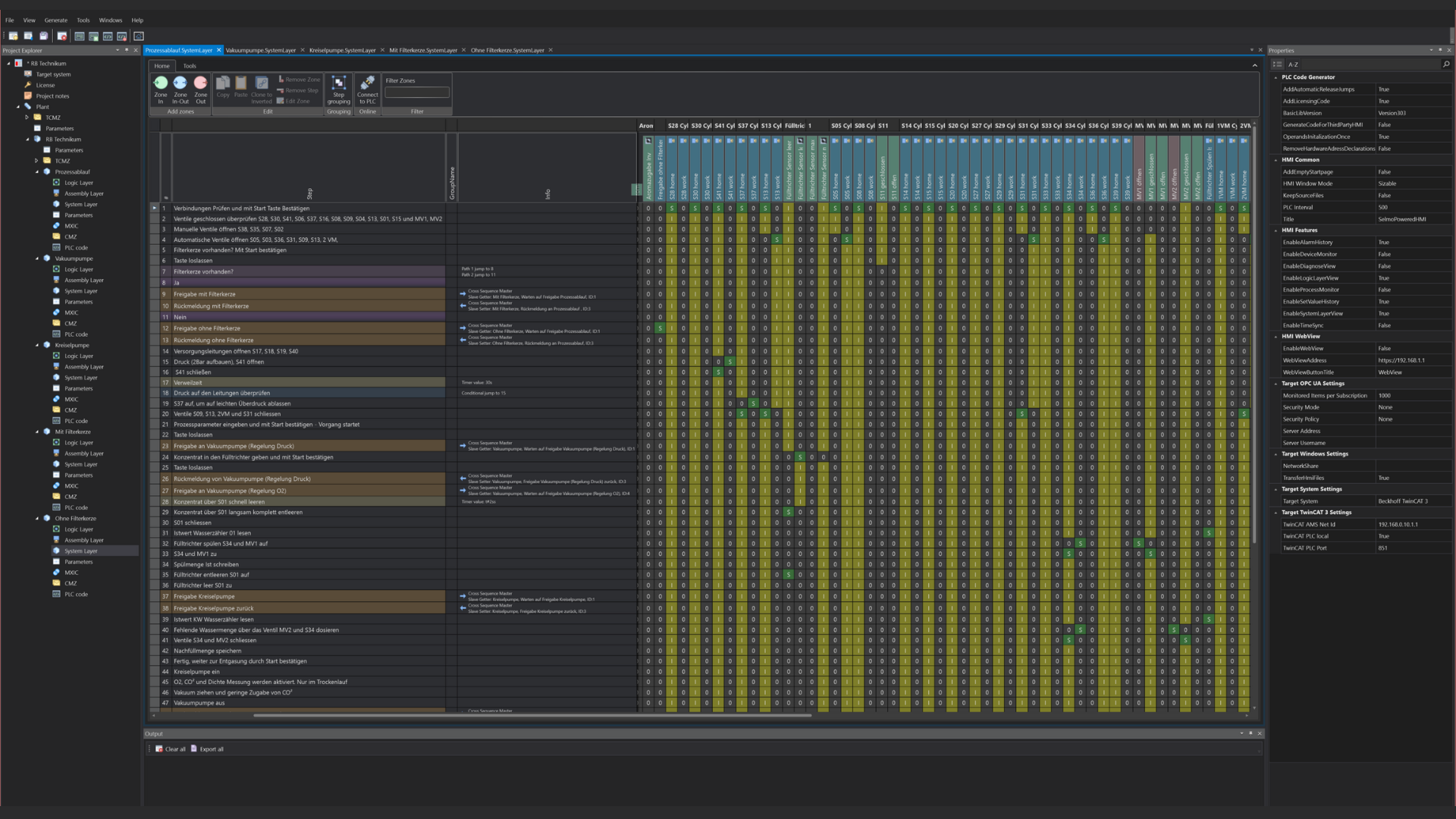1456x819 pixels.
Task: Pin the Project Explorer panel
Action: [127, 50]
